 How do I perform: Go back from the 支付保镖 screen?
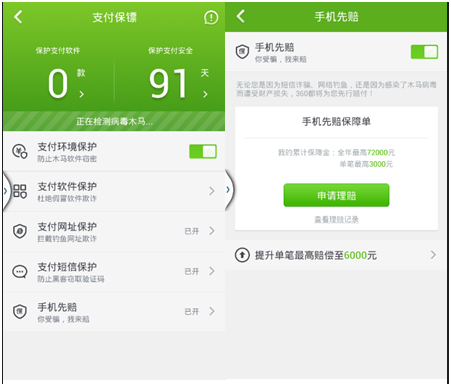(18, 17)
